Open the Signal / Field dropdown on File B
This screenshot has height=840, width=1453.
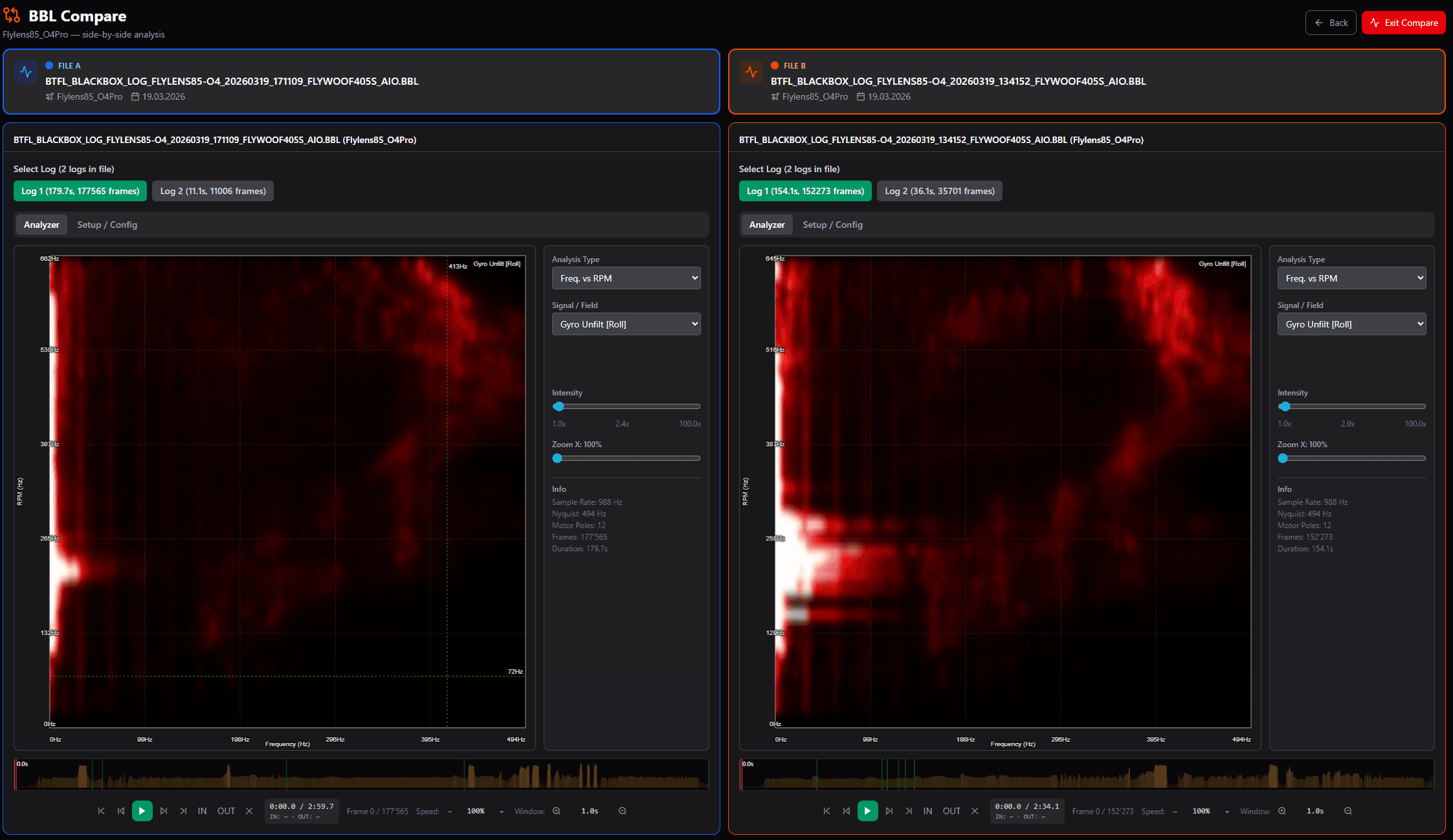click(x=1351, y=324)
